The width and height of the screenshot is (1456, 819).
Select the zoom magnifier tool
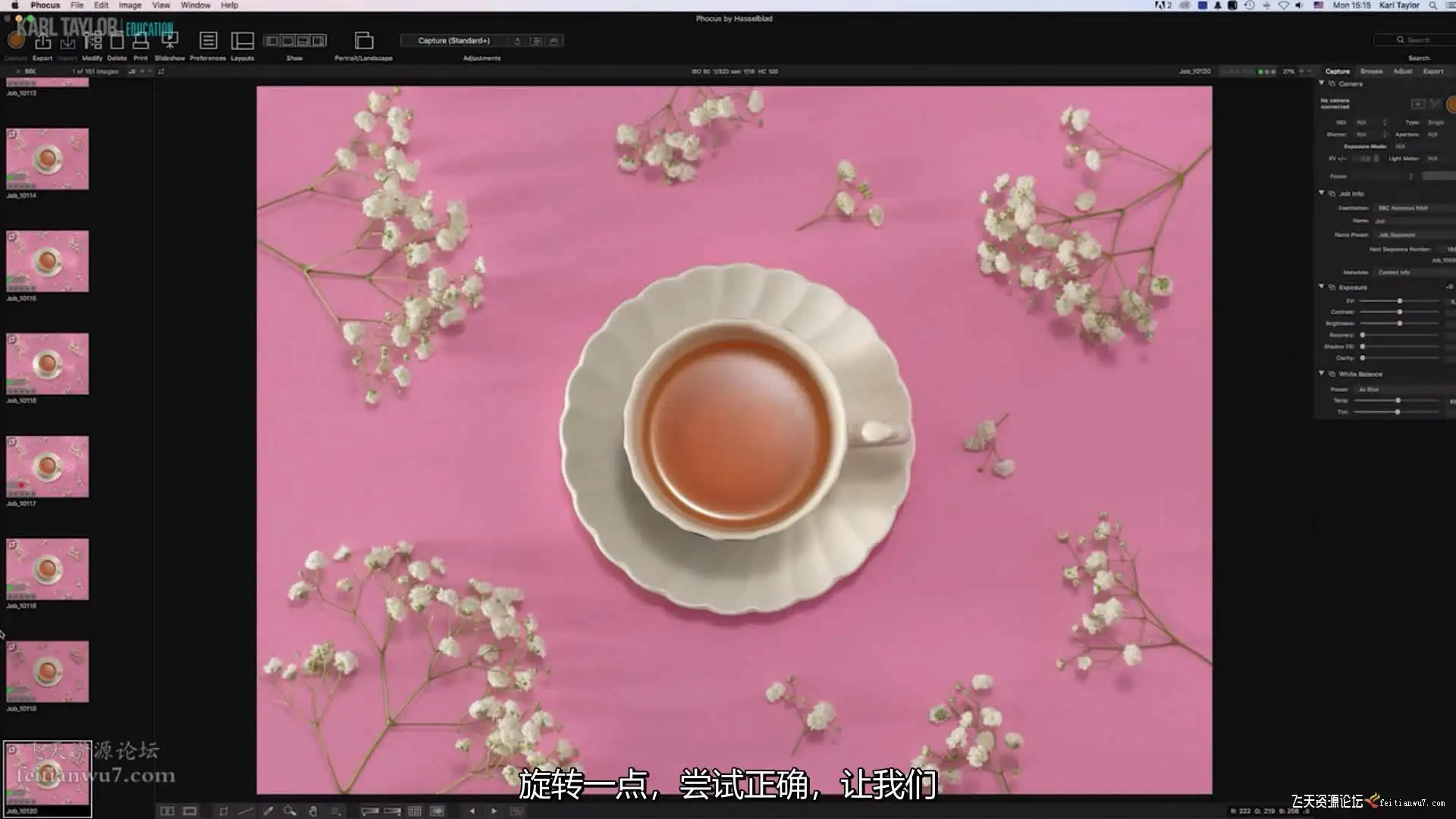coord(290,811)
